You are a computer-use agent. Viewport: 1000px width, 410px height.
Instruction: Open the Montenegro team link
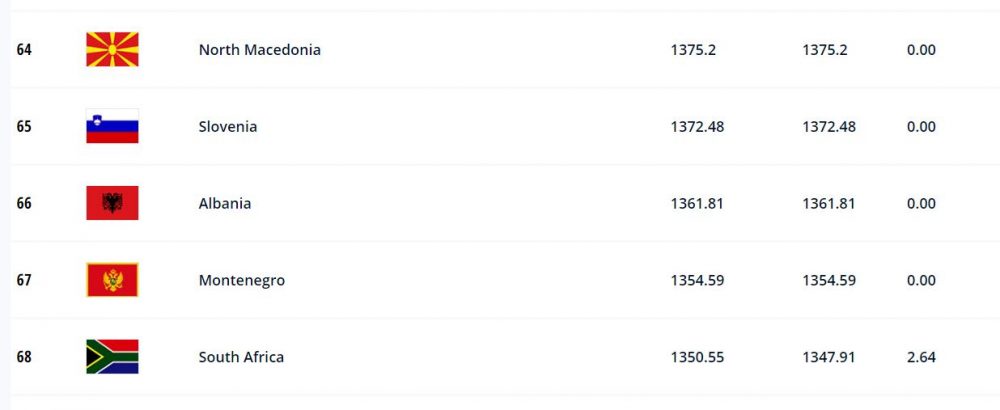click(x=242, y=281)
